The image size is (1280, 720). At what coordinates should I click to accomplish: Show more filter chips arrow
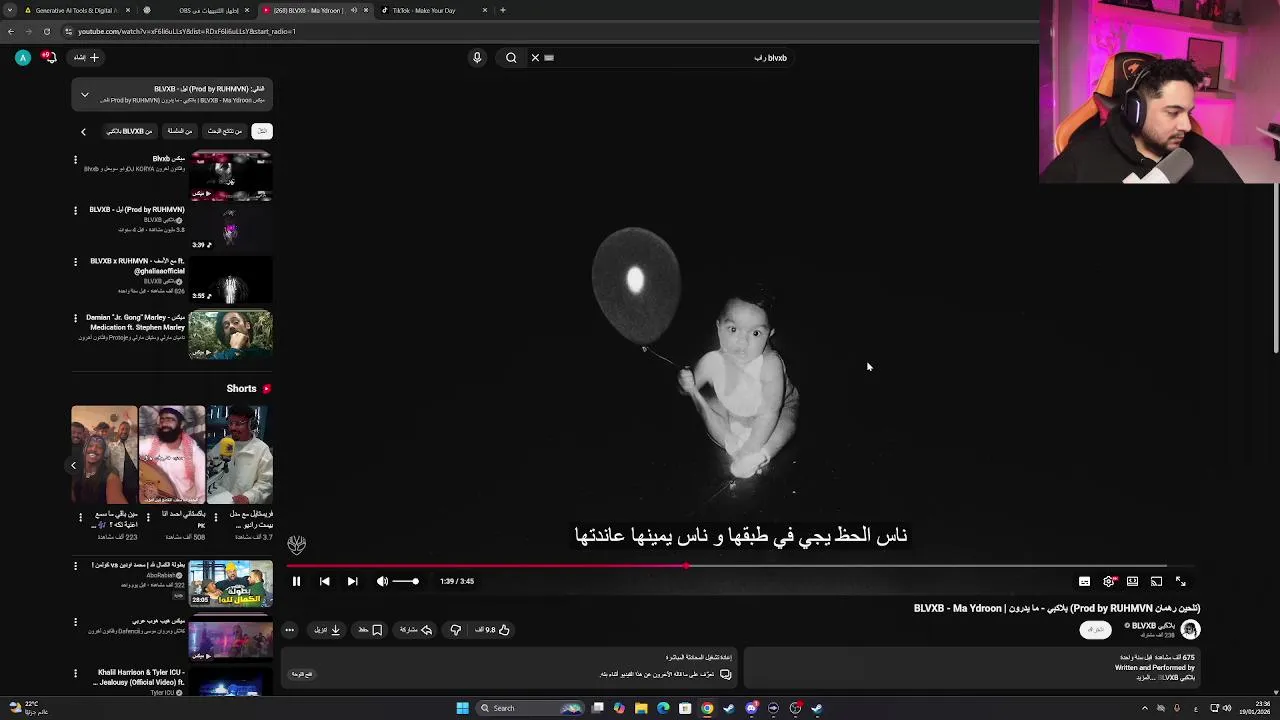83,131
